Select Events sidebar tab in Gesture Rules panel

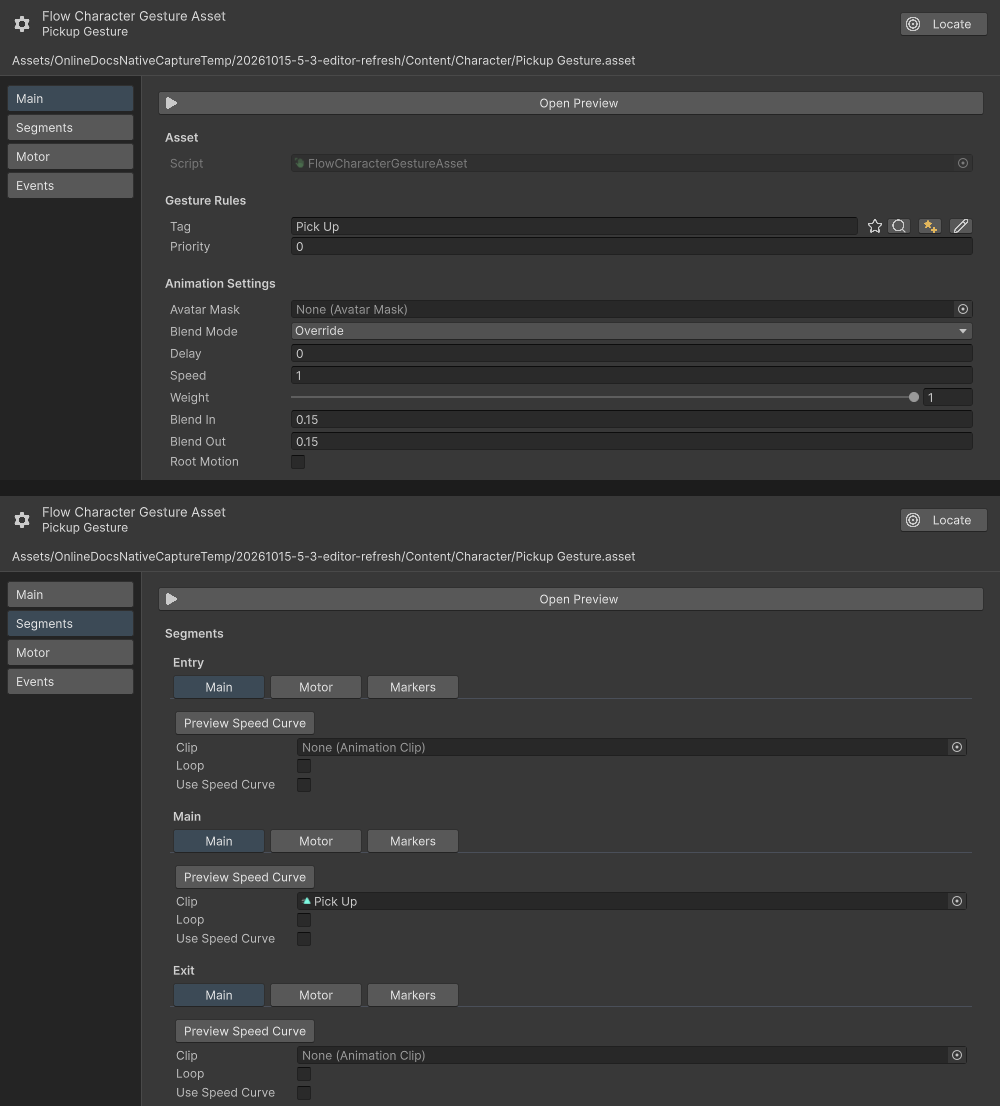pos(71,186)
